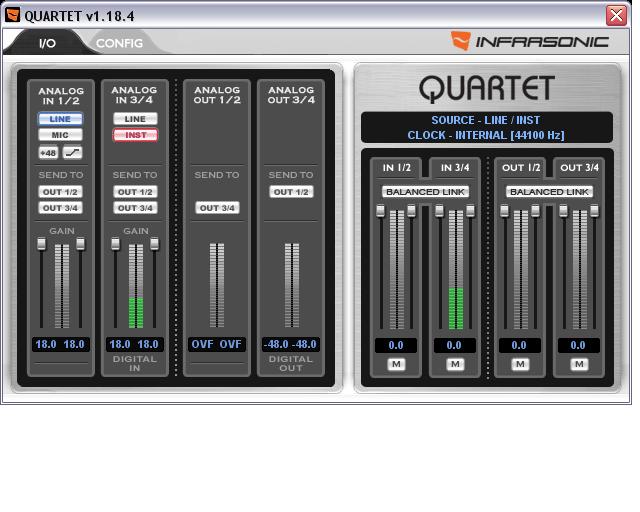Send Analog Out 3/4 to OUT 1/2

click(291, 191)
